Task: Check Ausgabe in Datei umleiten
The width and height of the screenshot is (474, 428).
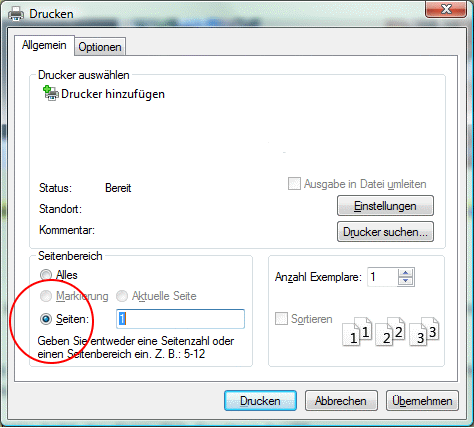Action: pyautogui.click(x=294, y=184)
